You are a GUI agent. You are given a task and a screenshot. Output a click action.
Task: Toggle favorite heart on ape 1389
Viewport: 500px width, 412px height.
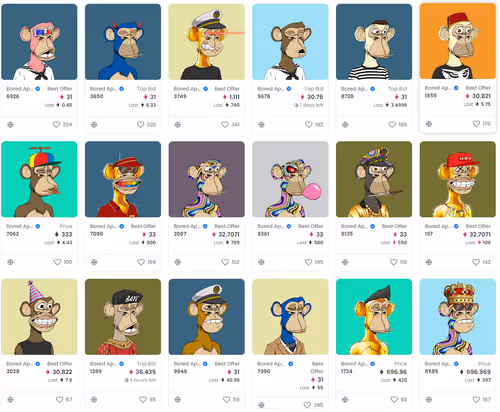click(x=143, y=399)
